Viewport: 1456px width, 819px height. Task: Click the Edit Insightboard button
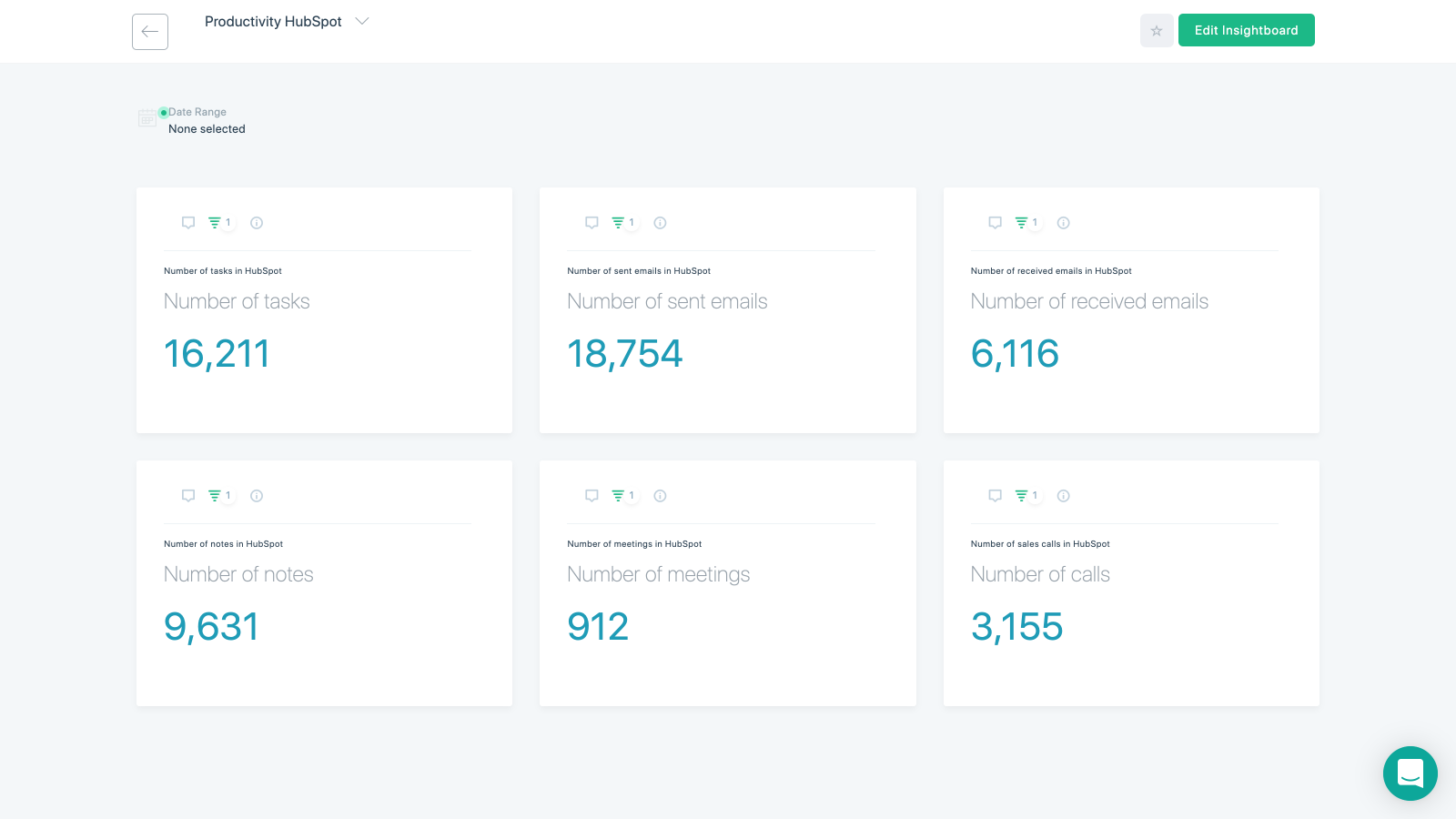(x=1247, y=30)
